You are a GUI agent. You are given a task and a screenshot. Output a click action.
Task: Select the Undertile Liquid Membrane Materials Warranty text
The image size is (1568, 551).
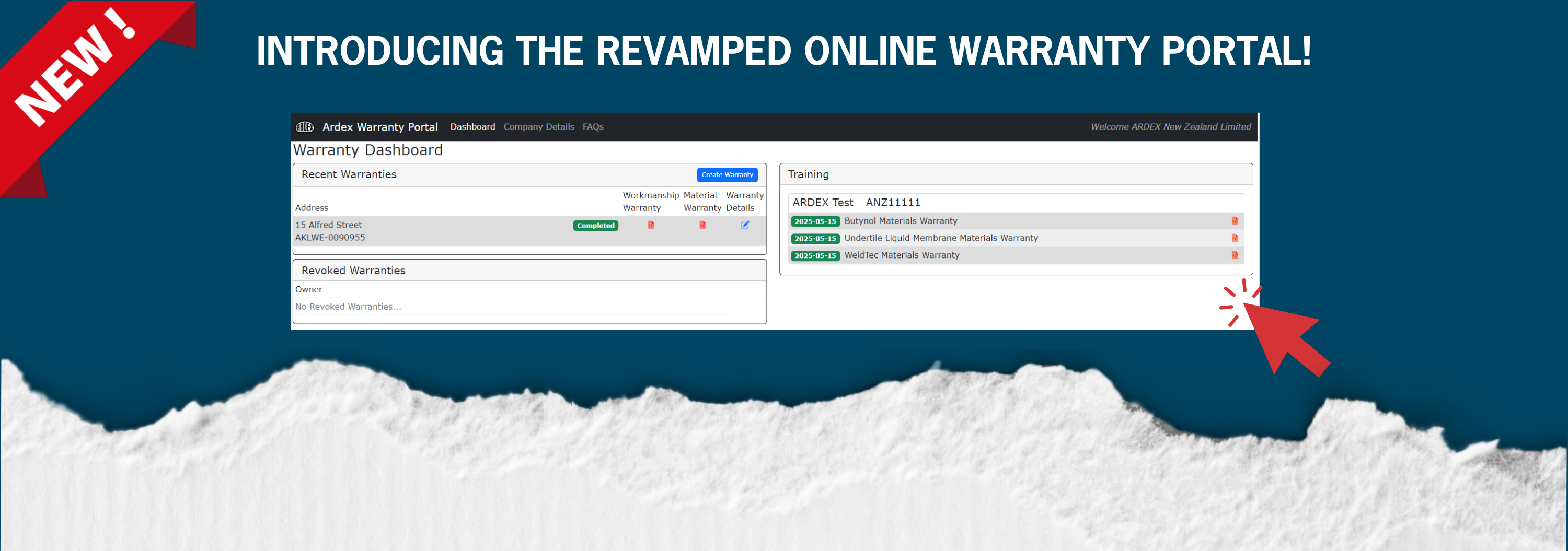(940, 238)
